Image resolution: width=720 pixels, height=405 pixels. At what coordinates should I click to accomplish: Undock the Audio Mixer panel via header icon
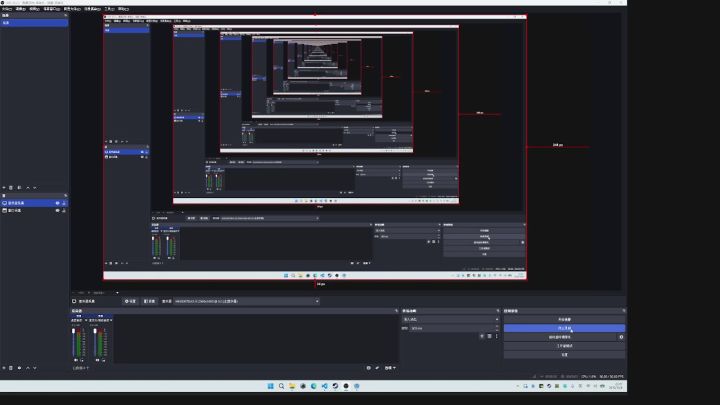396,311
